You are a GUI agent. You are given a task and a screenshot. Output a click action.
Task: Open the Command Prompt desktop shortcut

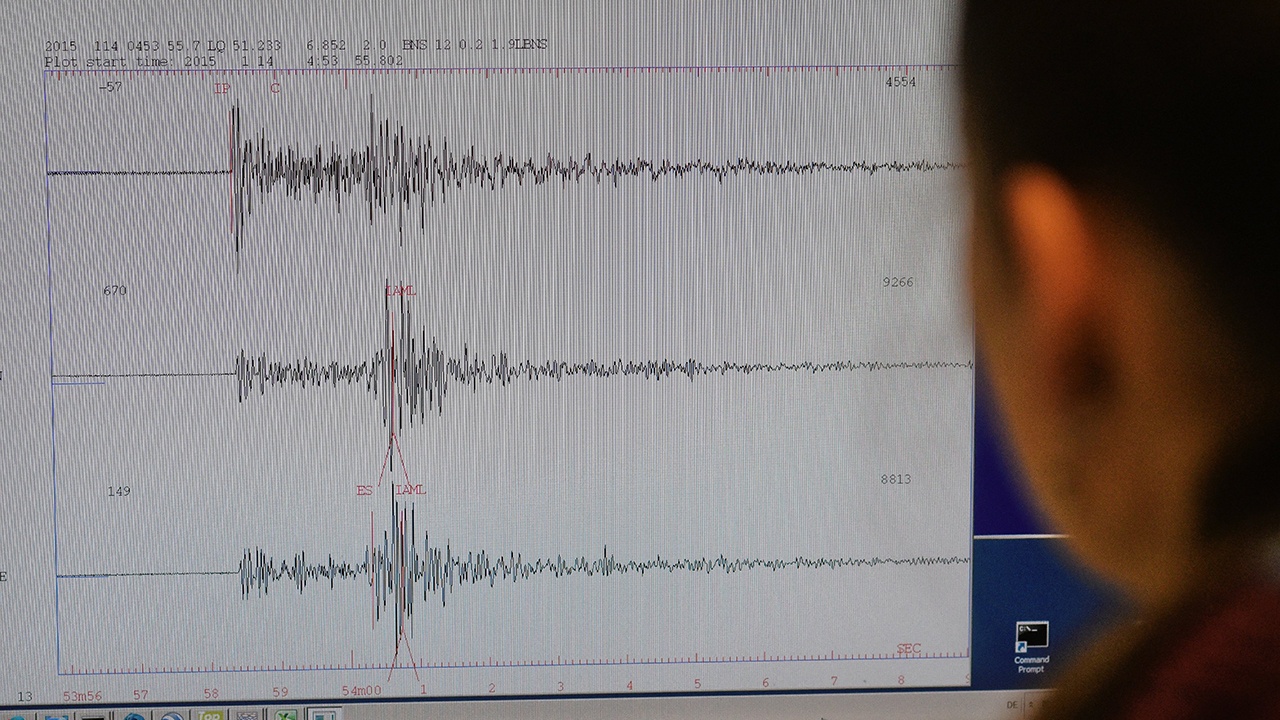(1031, 647)
